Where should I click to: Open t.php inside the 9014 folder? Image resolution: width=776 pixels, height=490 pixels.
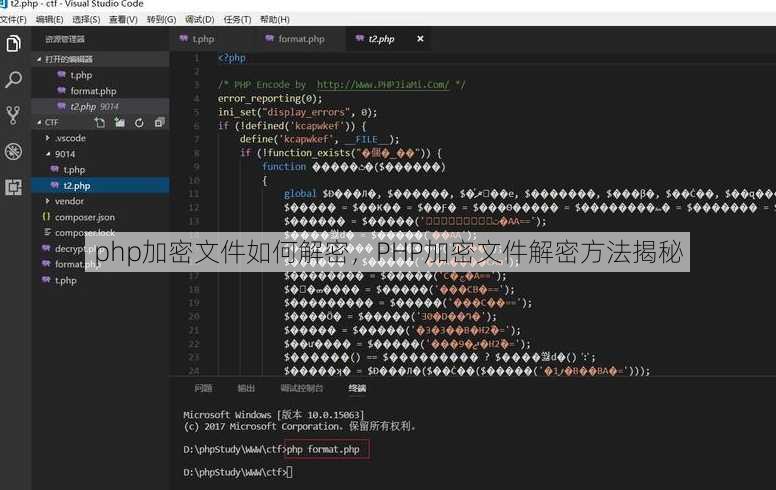click(x=100, y=170)
